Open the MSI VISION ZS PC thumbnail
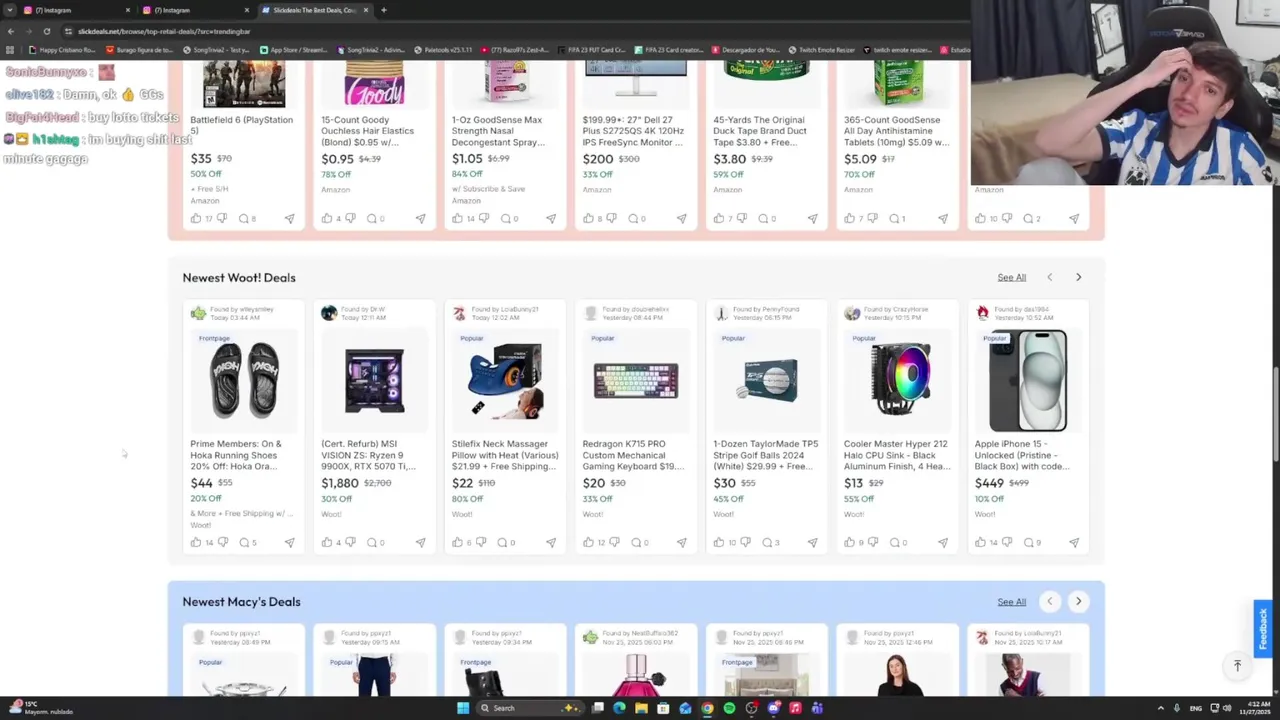This screenshot has height=720, width=1280. coord(374,380)
